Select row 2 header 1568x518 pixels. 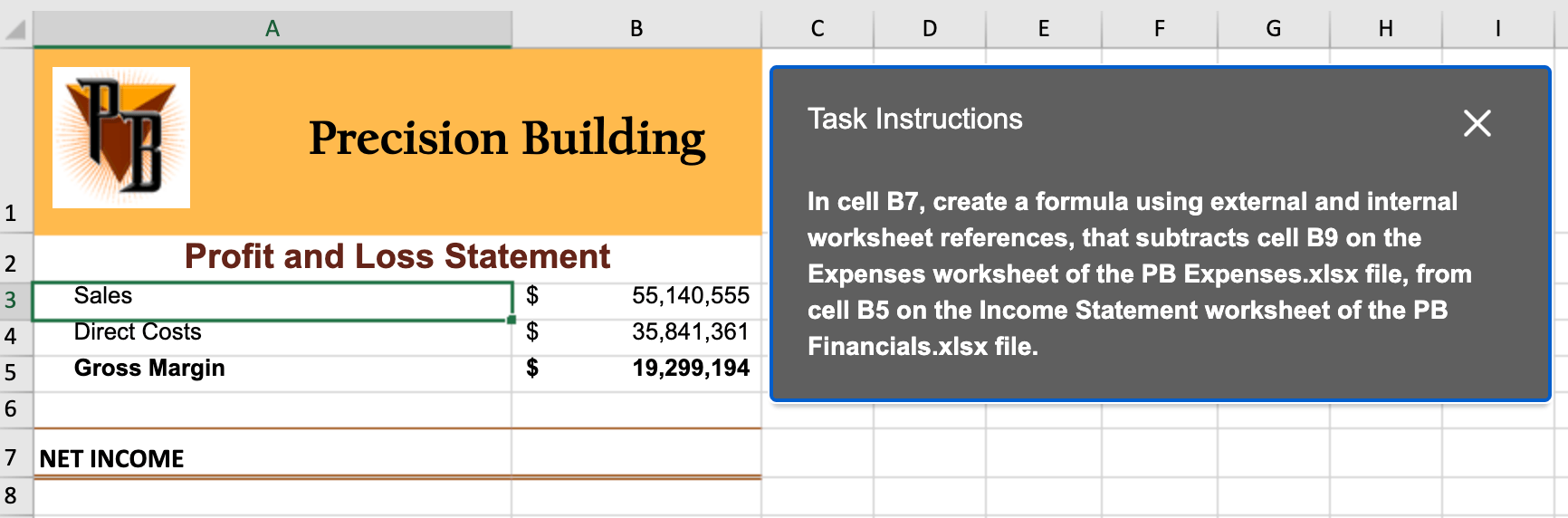15,259
